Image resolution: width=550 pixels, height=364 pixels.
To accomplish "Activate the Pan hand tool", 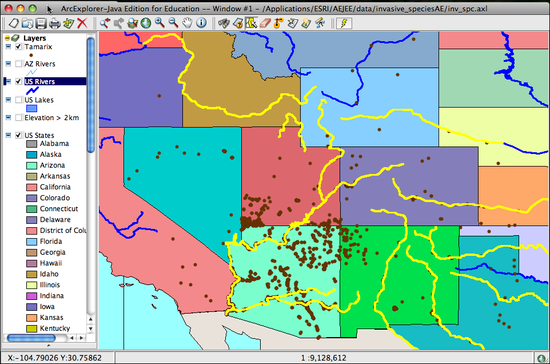I will 187,23.
